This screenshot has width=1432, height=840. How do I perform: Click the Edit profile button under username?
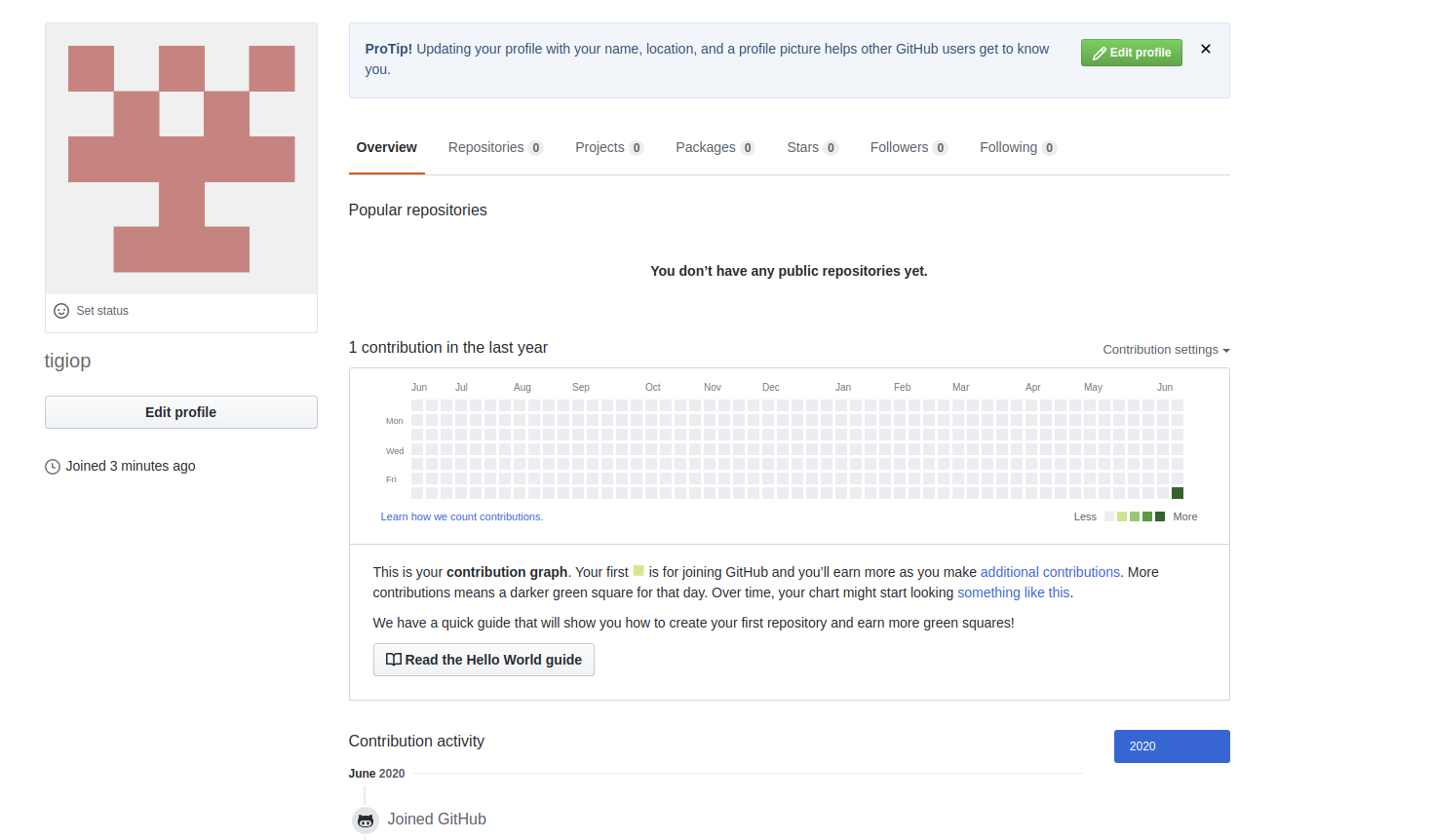pyautogui.click(x=181, y=412)
